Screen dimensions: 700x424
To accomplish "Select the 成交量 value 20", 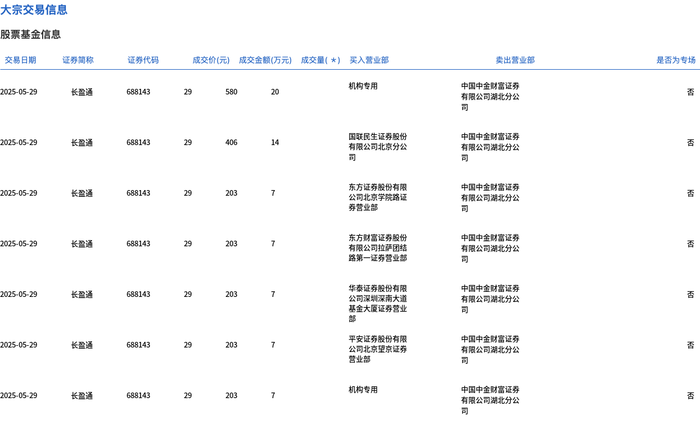I will (x=275, y=92).
